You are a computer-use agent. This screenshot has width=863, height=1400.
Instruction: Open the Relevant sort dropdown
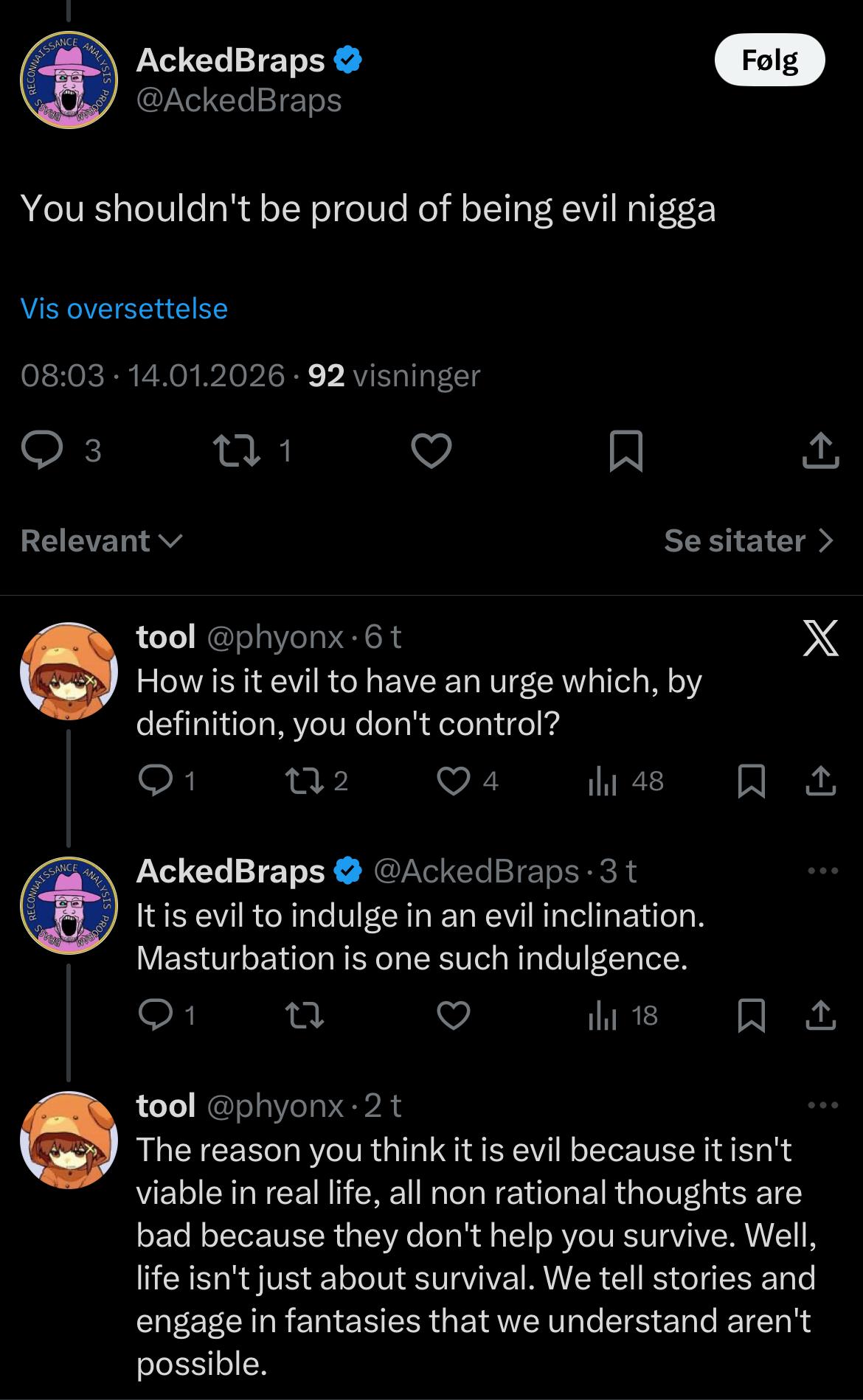click(102, 540)
